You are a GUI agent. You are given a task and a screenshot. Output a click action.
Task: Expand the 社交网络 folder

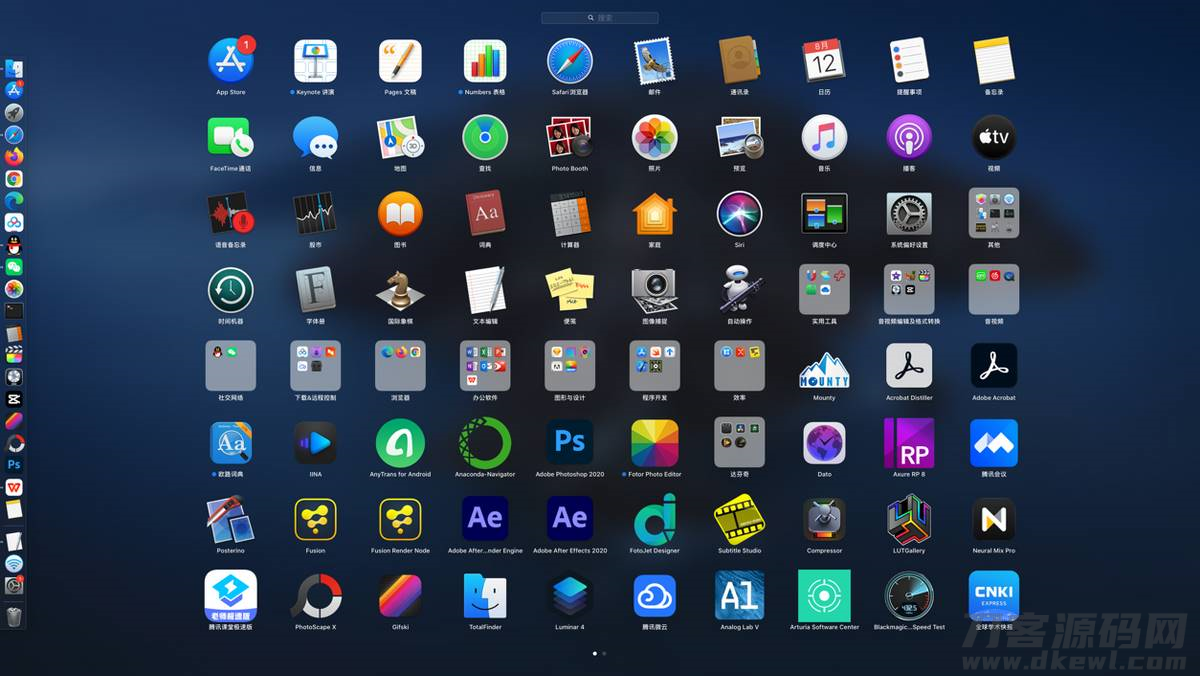point(230,366)
